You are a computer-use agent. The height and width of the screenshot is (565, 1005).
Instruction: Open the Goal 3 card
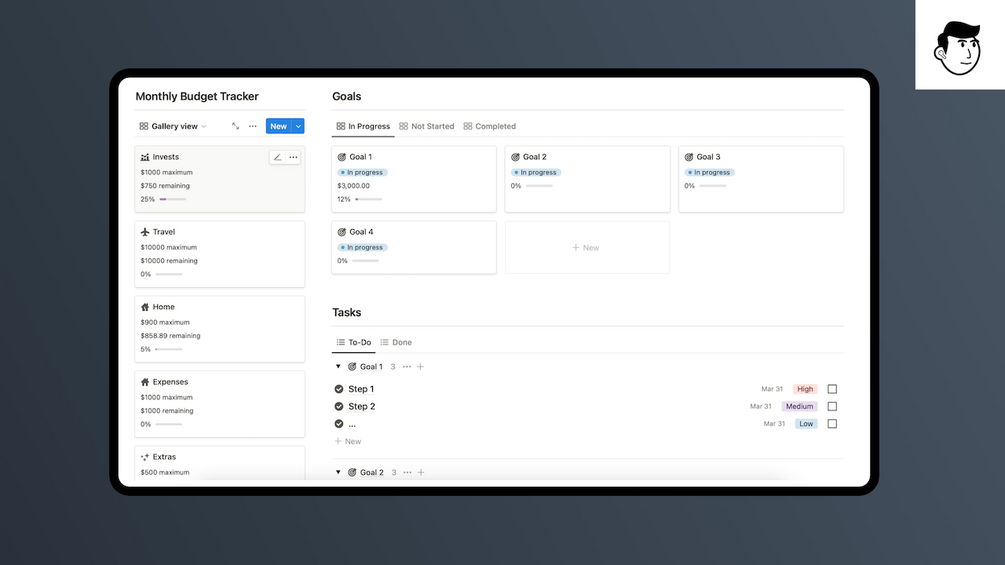click(x=761, y=179)
